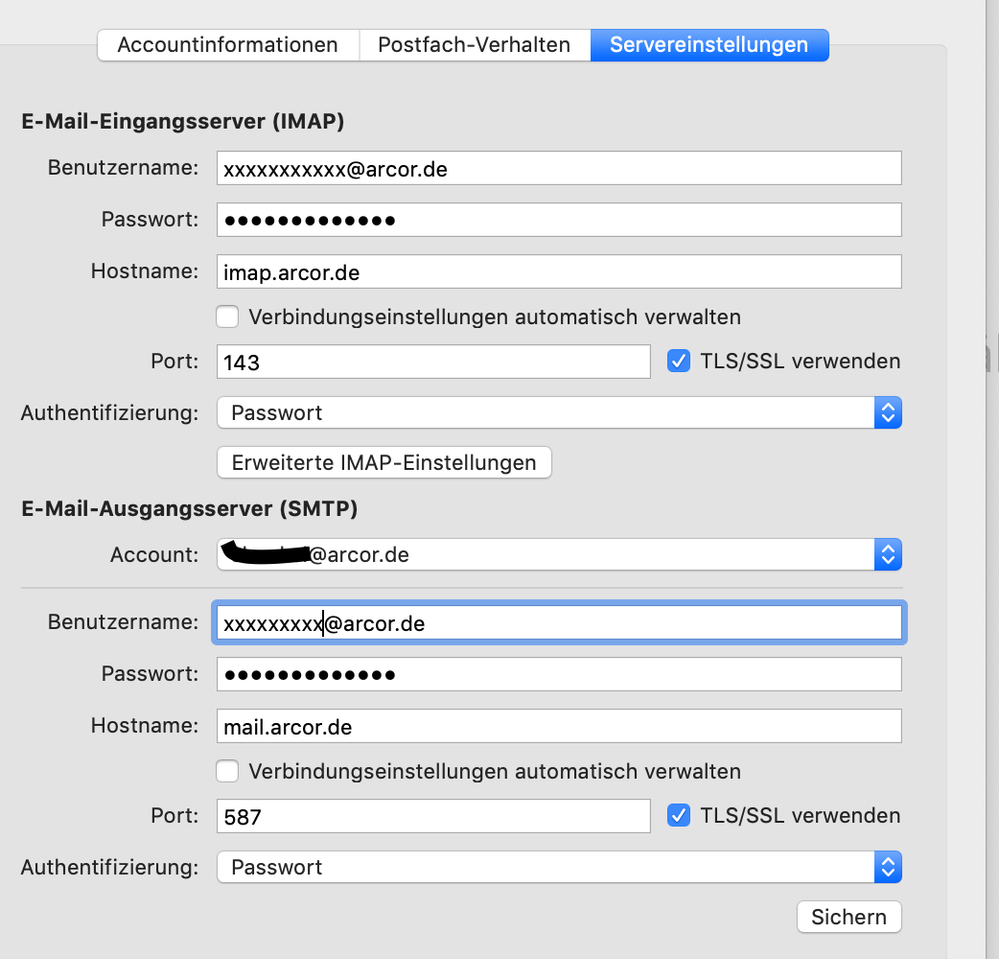Click the SMTP Benutzername field

[x=558, y=622]
